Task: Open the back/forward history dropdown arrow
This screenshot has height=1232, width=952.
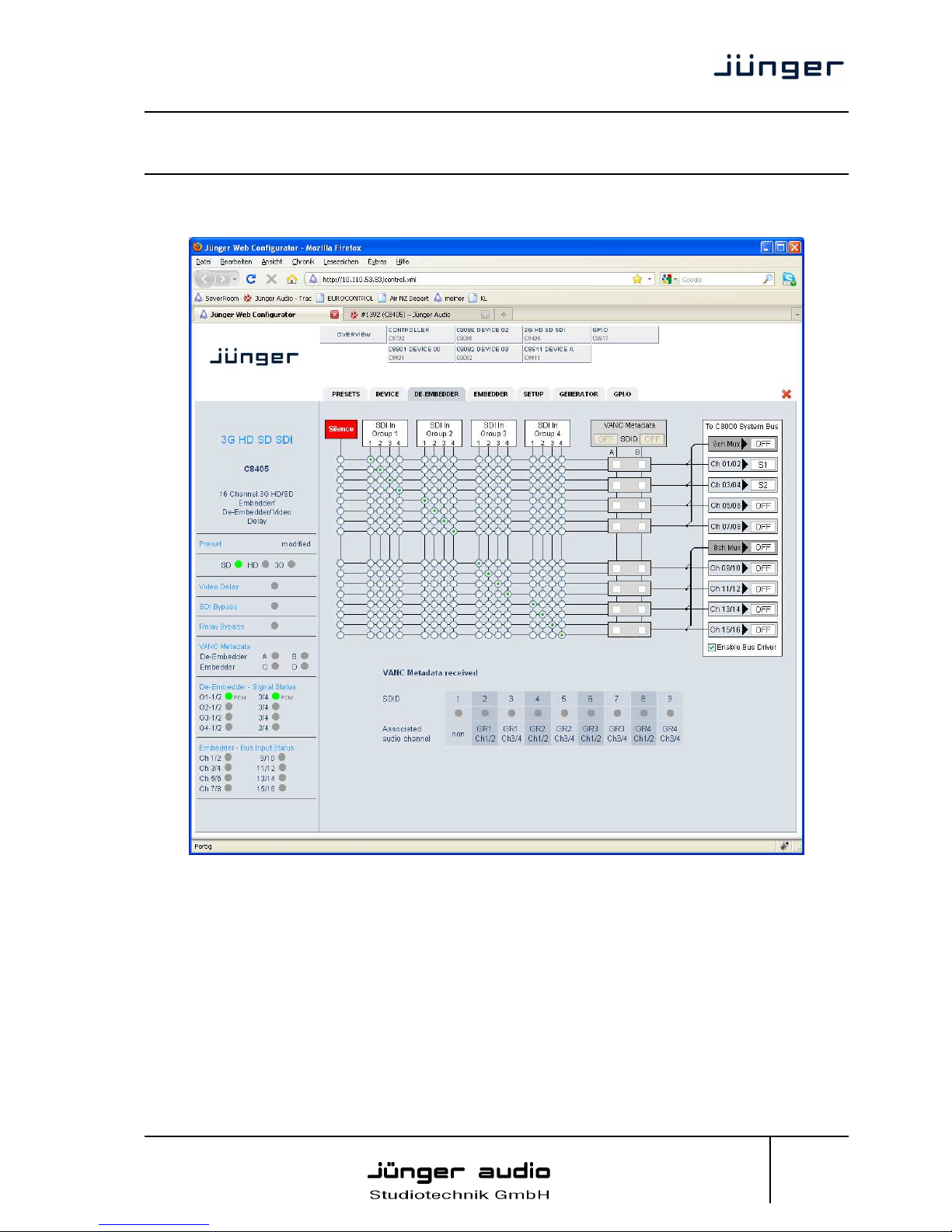Action: coord(235,279)
